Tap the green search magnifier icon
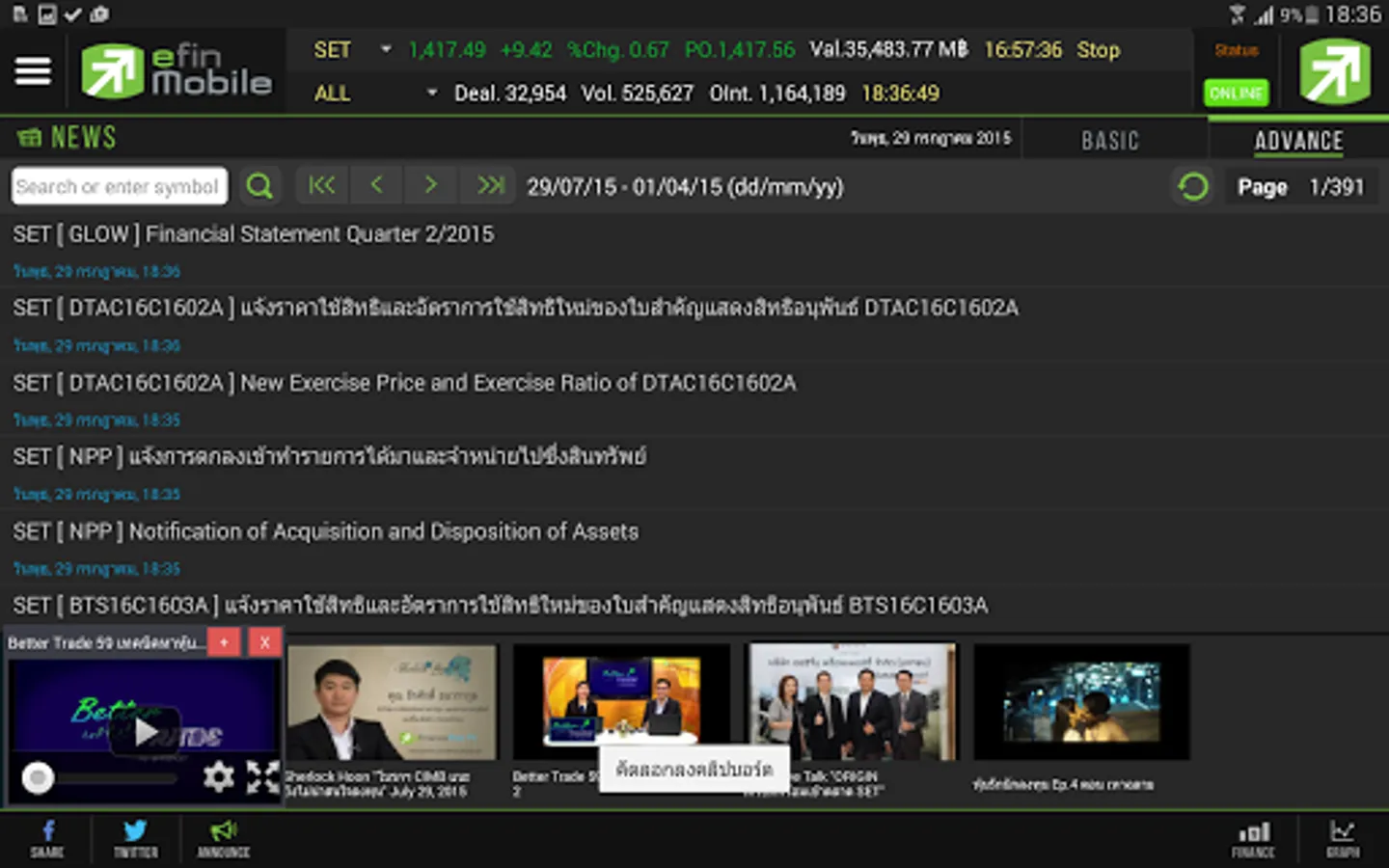This screenshot has width=1389, height=868. click(x=259, y=186)
